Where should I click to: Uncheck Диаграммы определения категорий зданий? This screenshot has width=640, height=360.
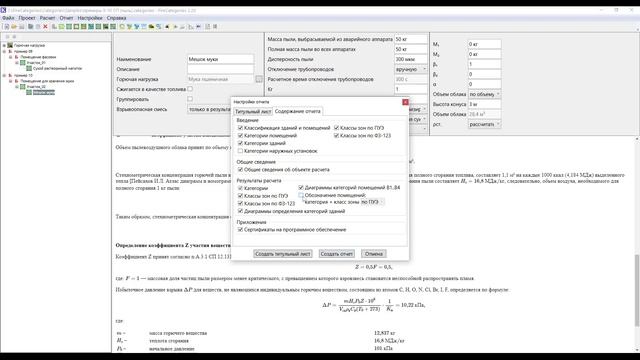tap(240, 211)
